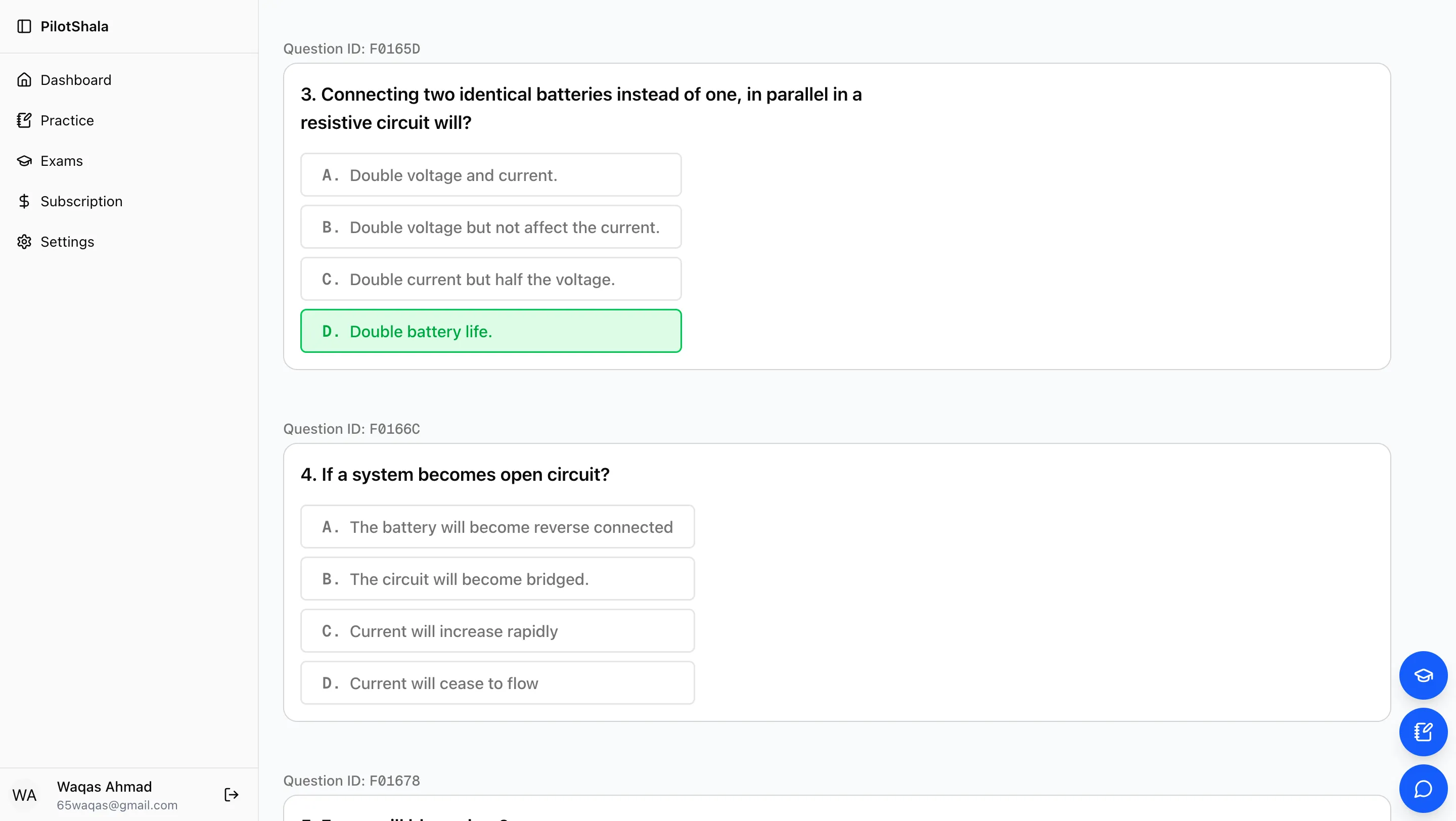Screen dimensions: 1456x821
Task: Select 'The battery will become reverse connected'
Action: click(x=497, y=527)
